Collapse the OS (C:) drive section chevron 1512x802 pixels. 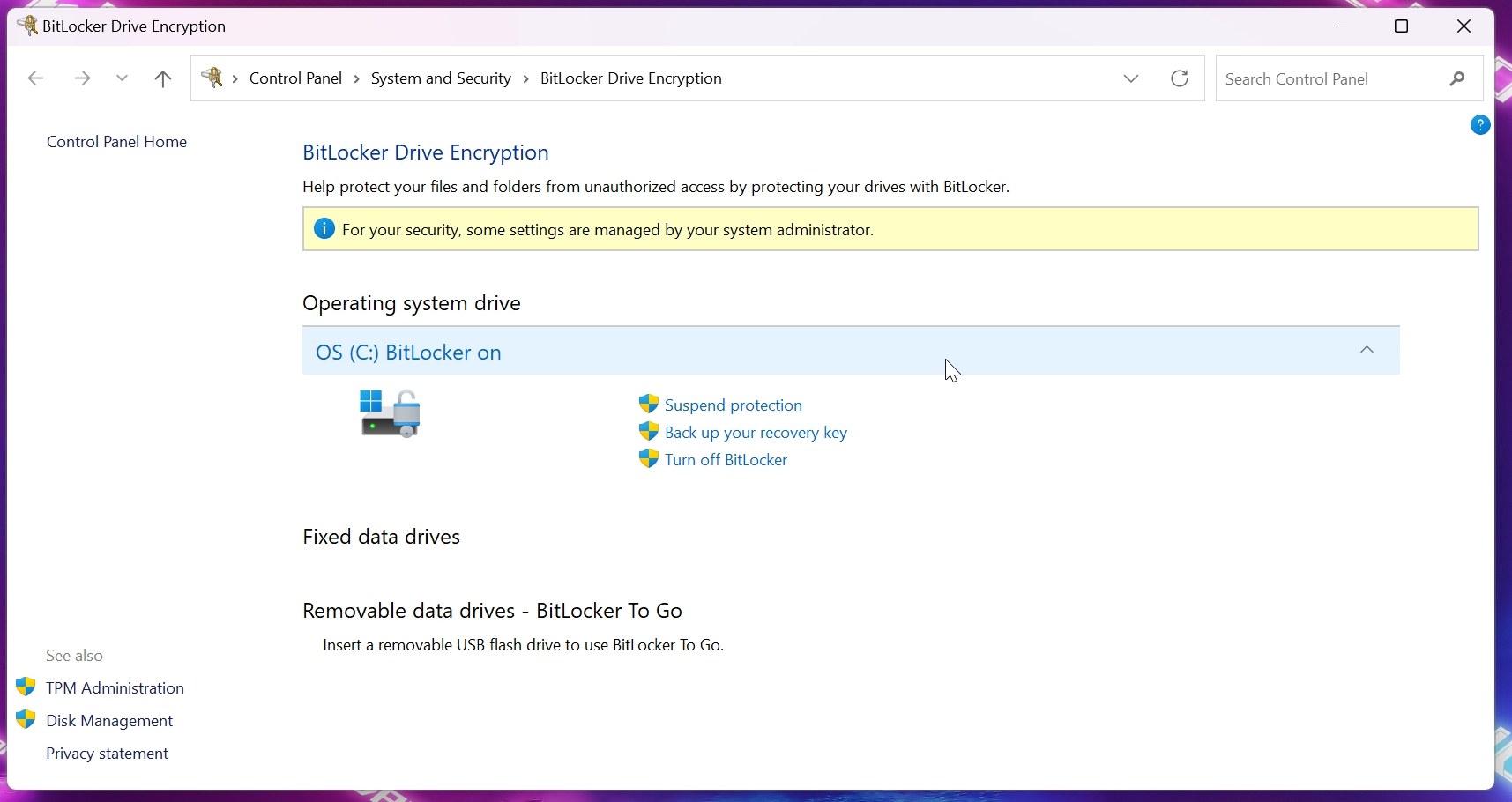pos(1367,351)
